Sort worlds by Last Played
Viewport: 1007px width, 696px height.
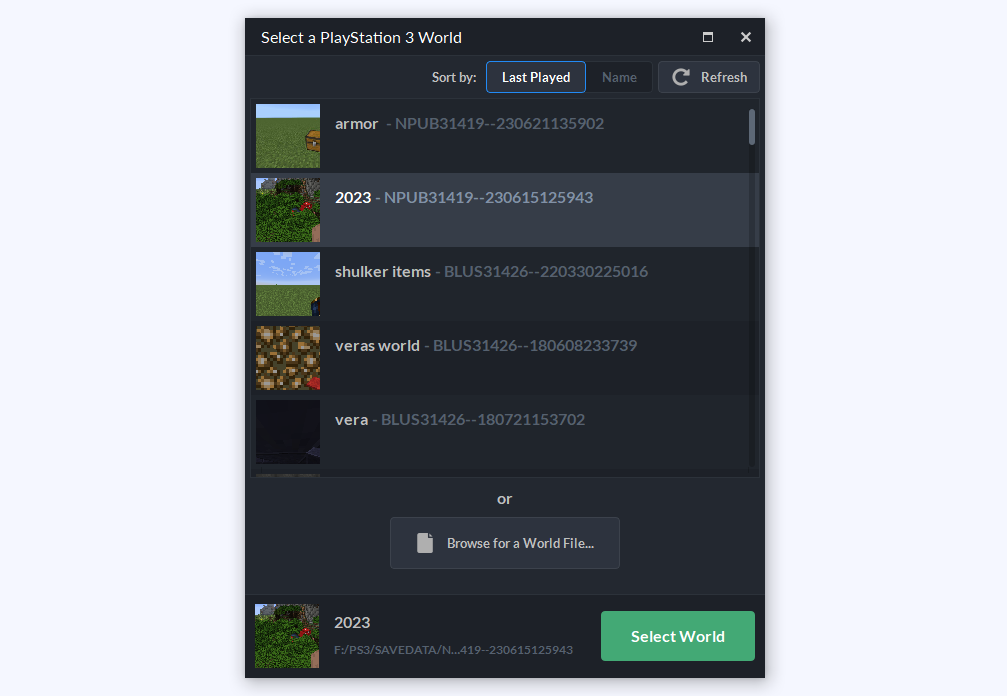pos(536,77)
